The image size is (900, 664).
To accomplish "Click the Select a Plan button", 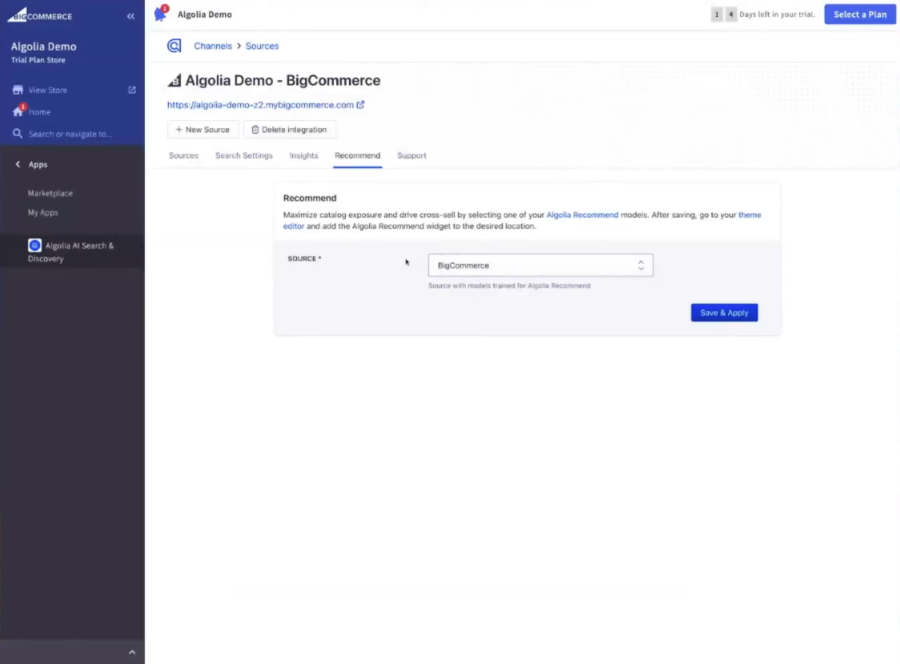I will (860, 14).
